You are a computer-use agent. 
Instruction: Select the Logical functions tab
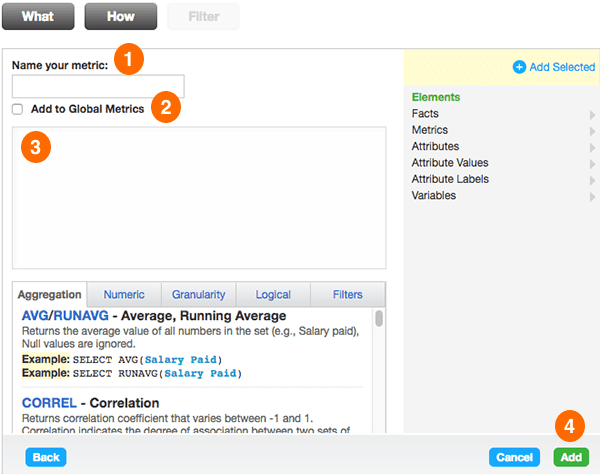pos(272,295)
